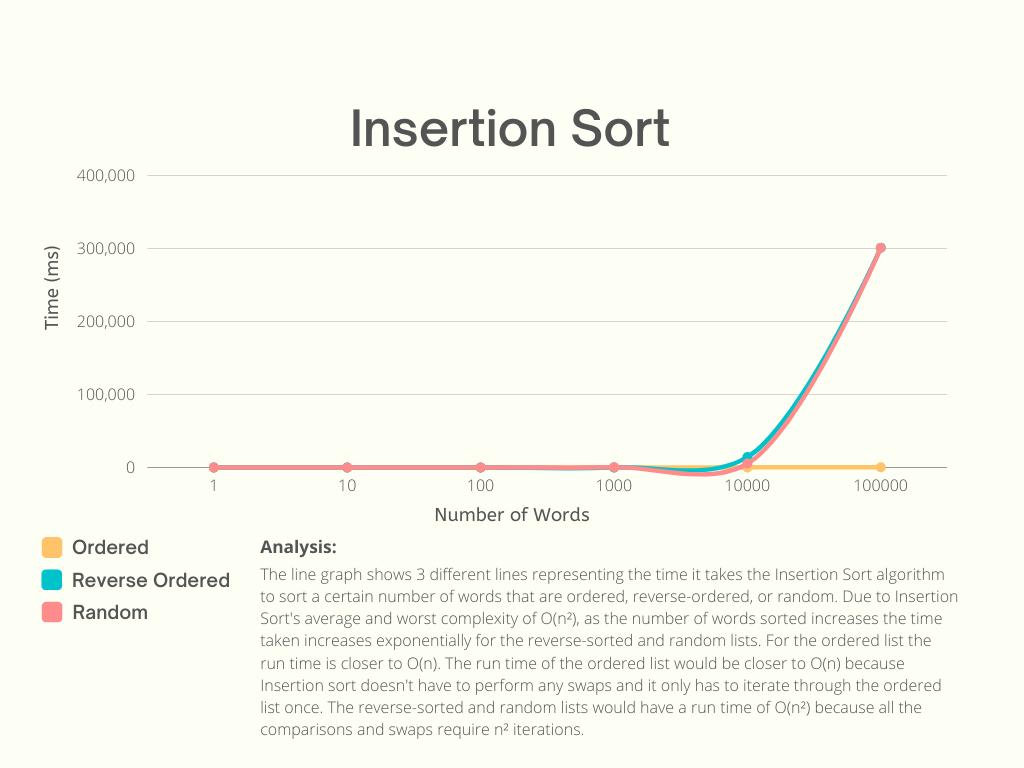
Task: Click the data point at 100 words
Action: [x=480, y=468]
